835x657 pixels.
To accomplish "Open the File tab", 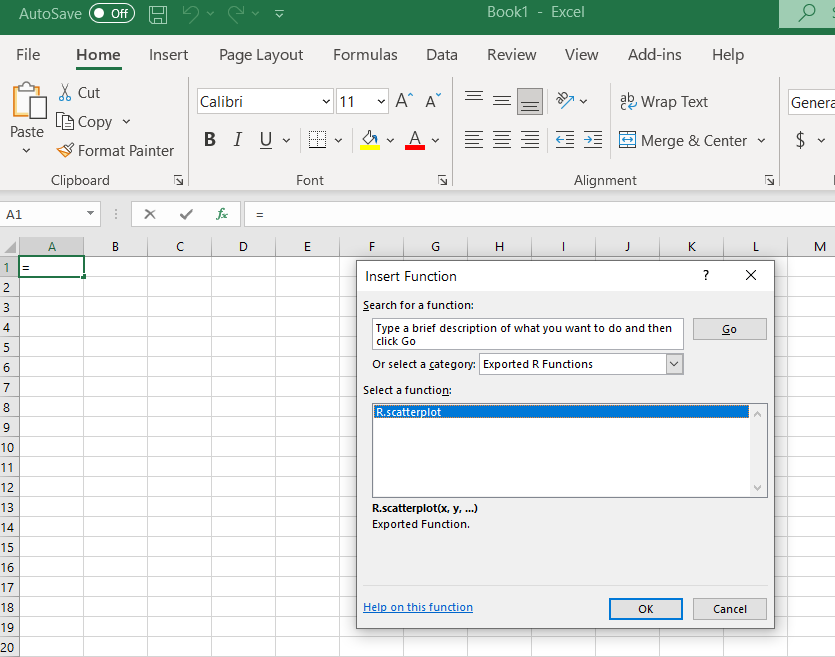I will 28,55.
